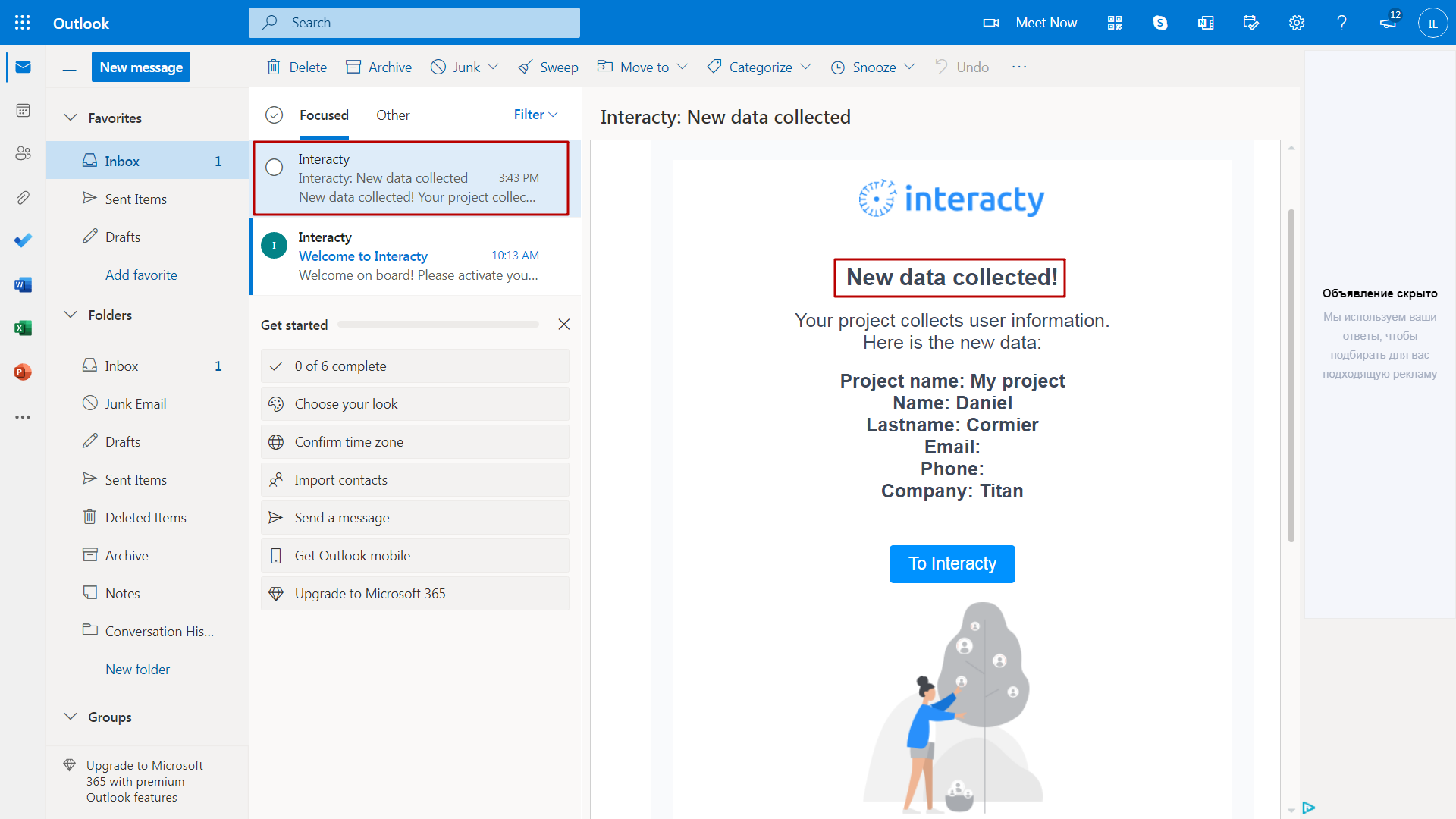The image size is (1456, 819).
Task: Show more apps ellipsis in left rail
Action: [x=23, y=416]
